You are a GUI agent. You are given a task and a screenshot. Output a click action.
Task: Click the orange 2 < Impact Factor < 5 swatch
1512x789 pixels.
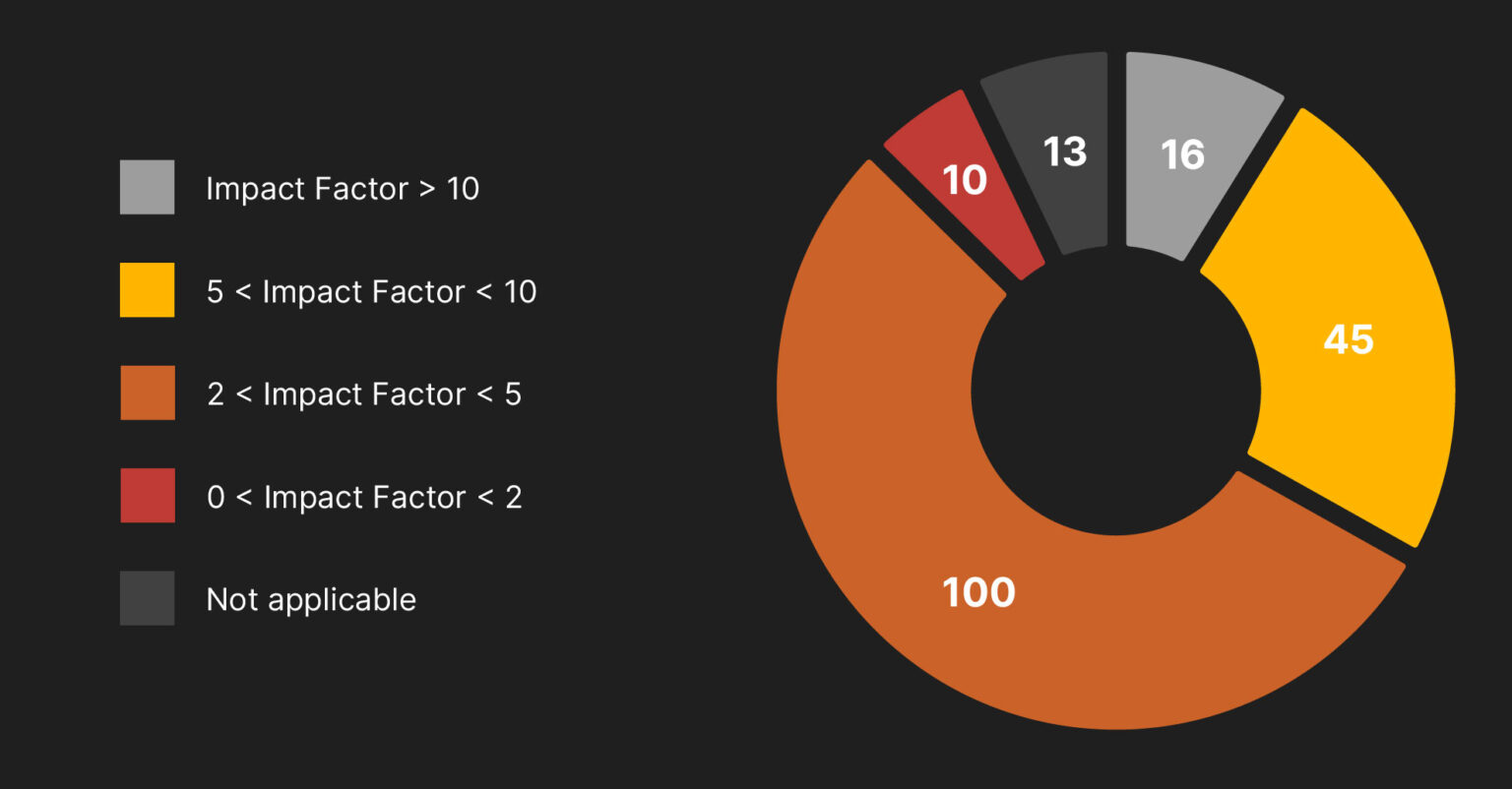(x=148, y=393)
